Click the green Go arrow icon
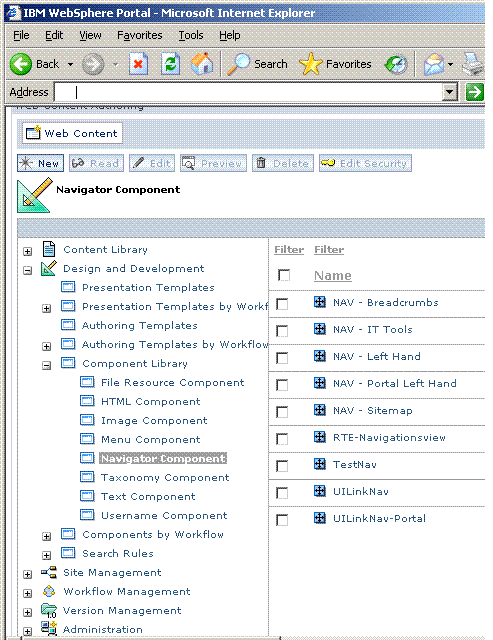The image size is (493, 640). click(475, 92)
